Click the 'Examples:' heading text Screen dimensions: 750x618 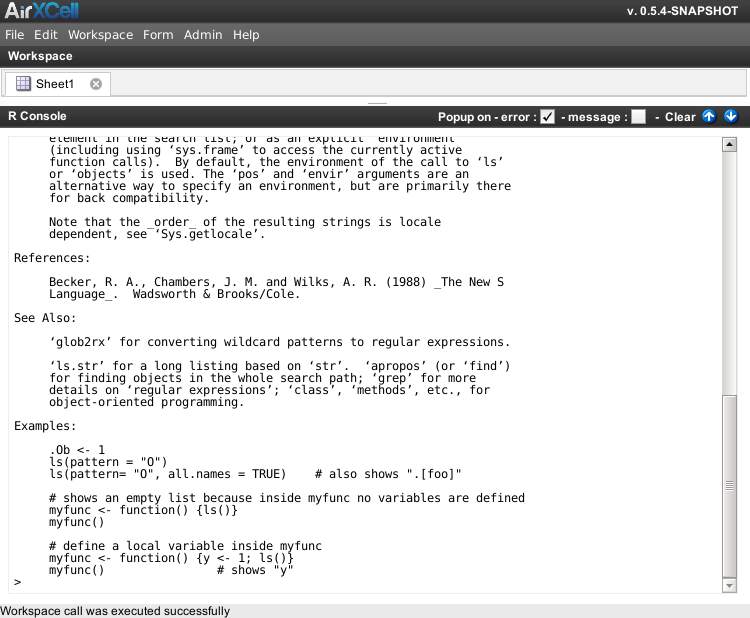[x=44, y=426]
